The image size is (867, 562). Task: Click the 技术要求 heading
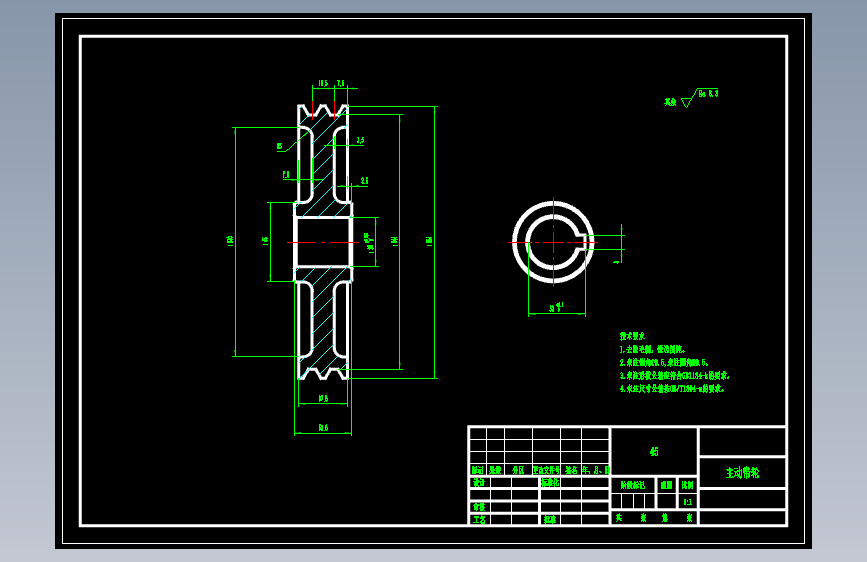point(632,336)
